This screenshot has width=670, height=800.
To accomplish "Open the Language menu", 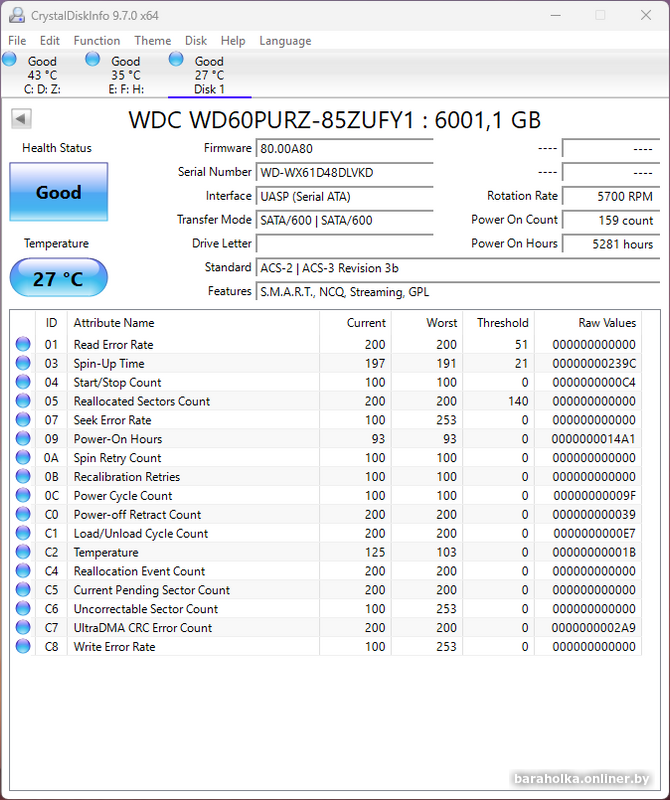I will [285, 41].
